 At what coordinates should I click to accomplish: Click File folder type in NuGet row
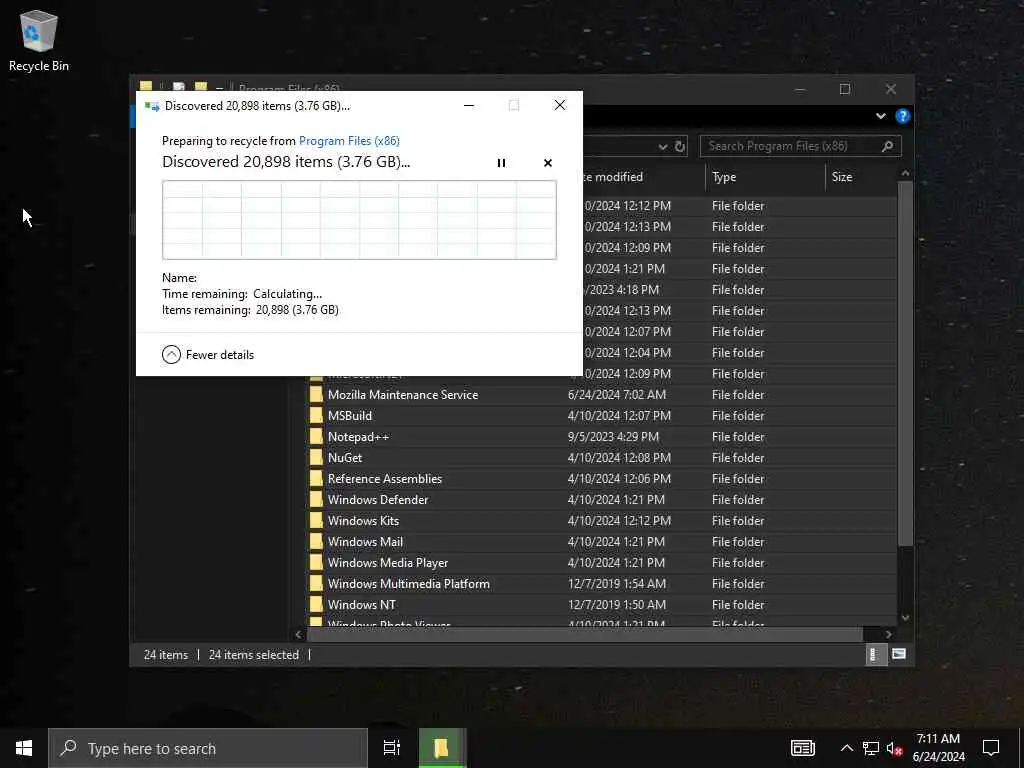click(738, 458)
